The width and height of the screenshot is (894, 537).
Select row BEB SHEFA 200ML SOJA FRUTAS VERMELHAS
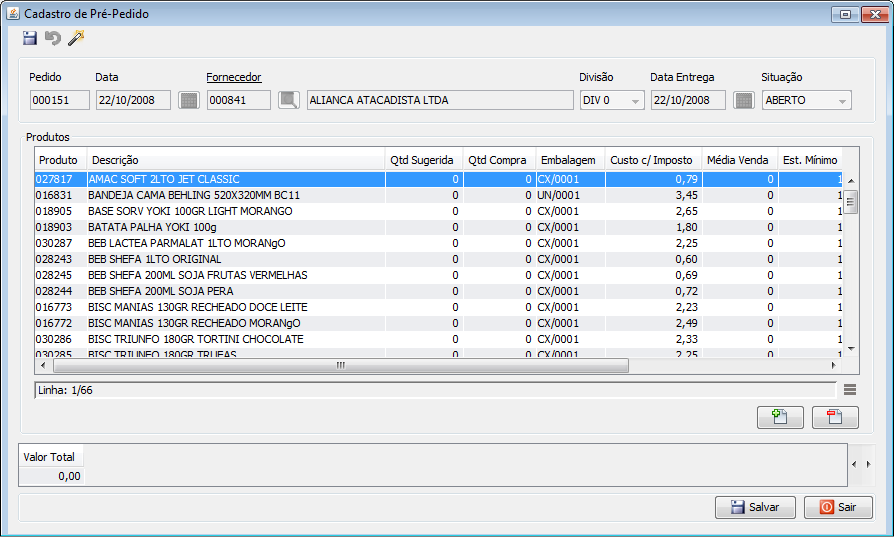pos(438,275)
